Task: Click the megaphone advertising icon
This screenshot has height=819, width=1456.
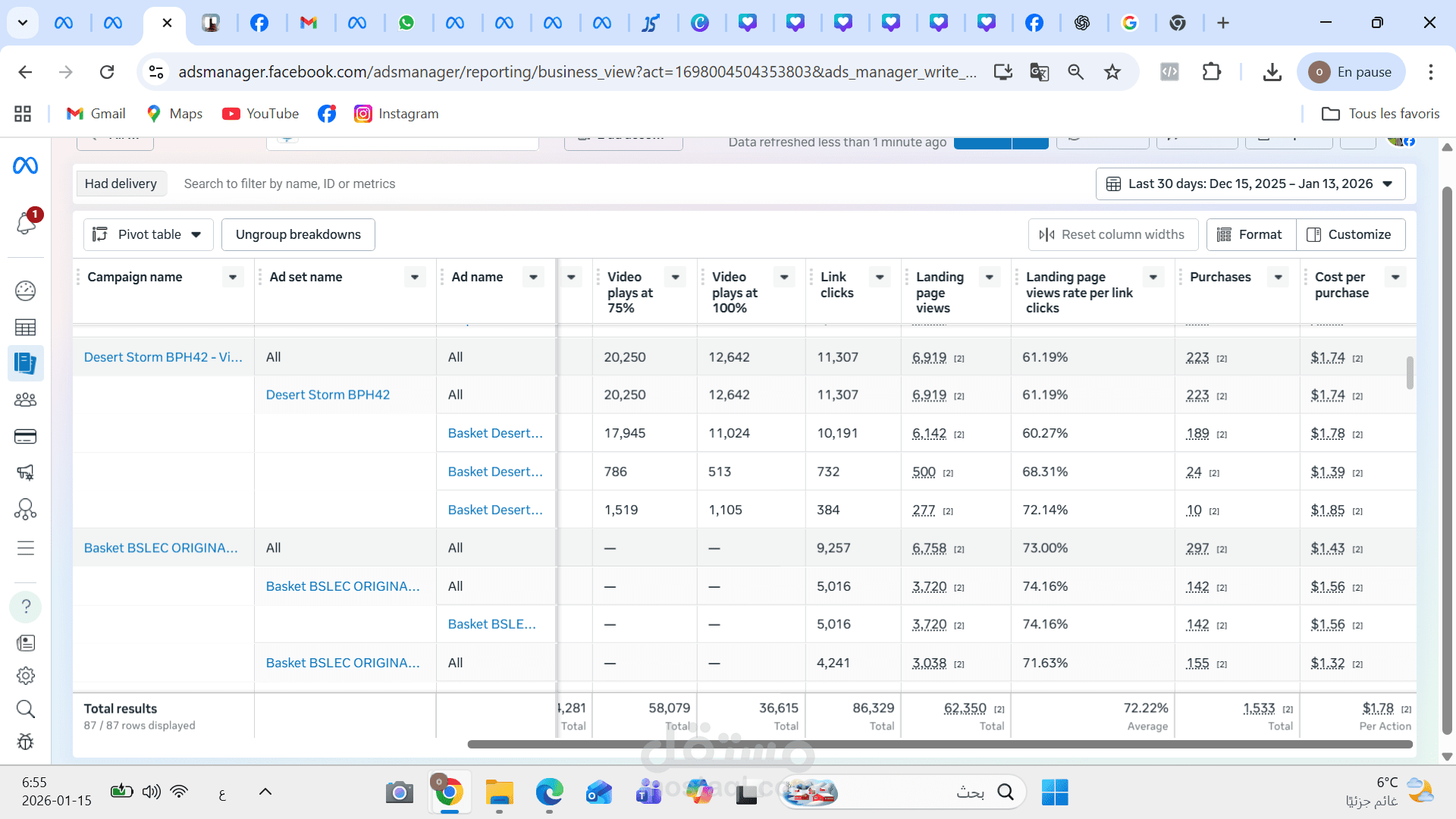Action: (x=26, y=472)
